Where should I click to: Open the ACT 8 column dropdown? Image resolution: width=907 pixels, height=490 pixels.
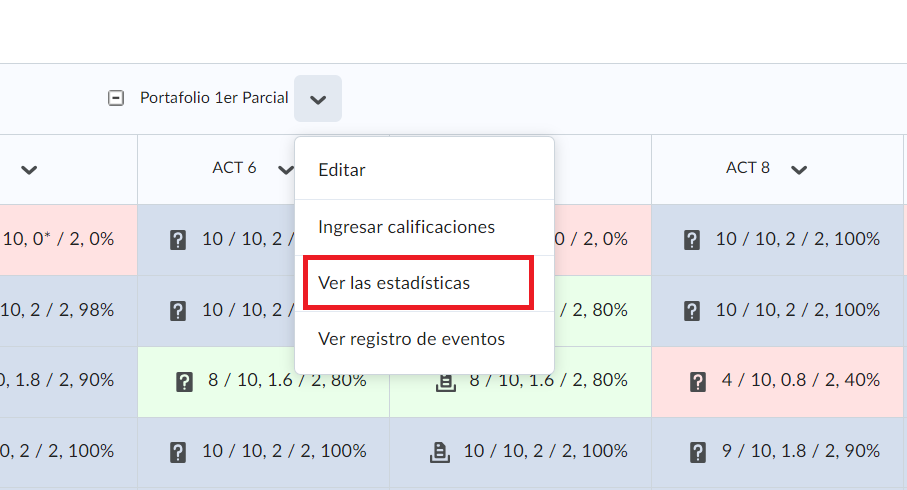coord(798,169)
